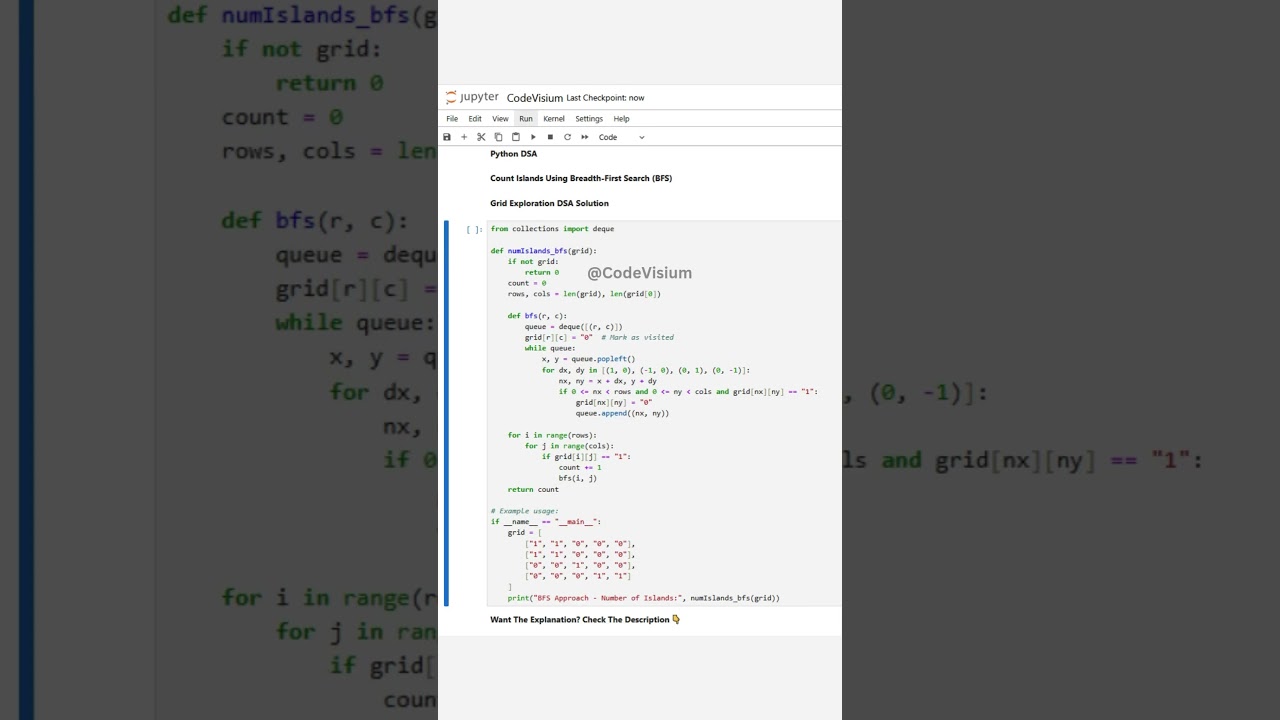The height and width of the screenshot is (720, 1280).
Task: Click the 'def bfs(r, c):' line
Action: click(x=537, y=316)
